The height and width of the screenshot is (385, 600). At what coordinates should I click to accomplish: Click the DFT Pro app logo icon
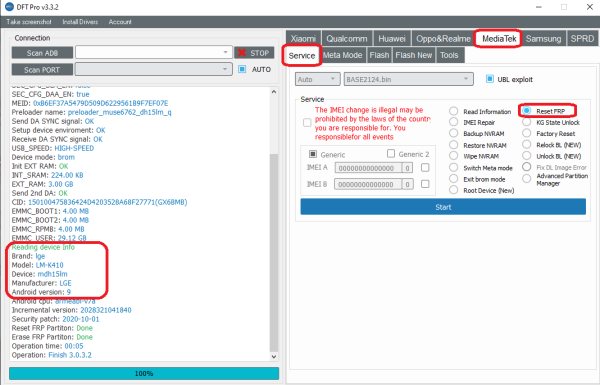point(9,7)
